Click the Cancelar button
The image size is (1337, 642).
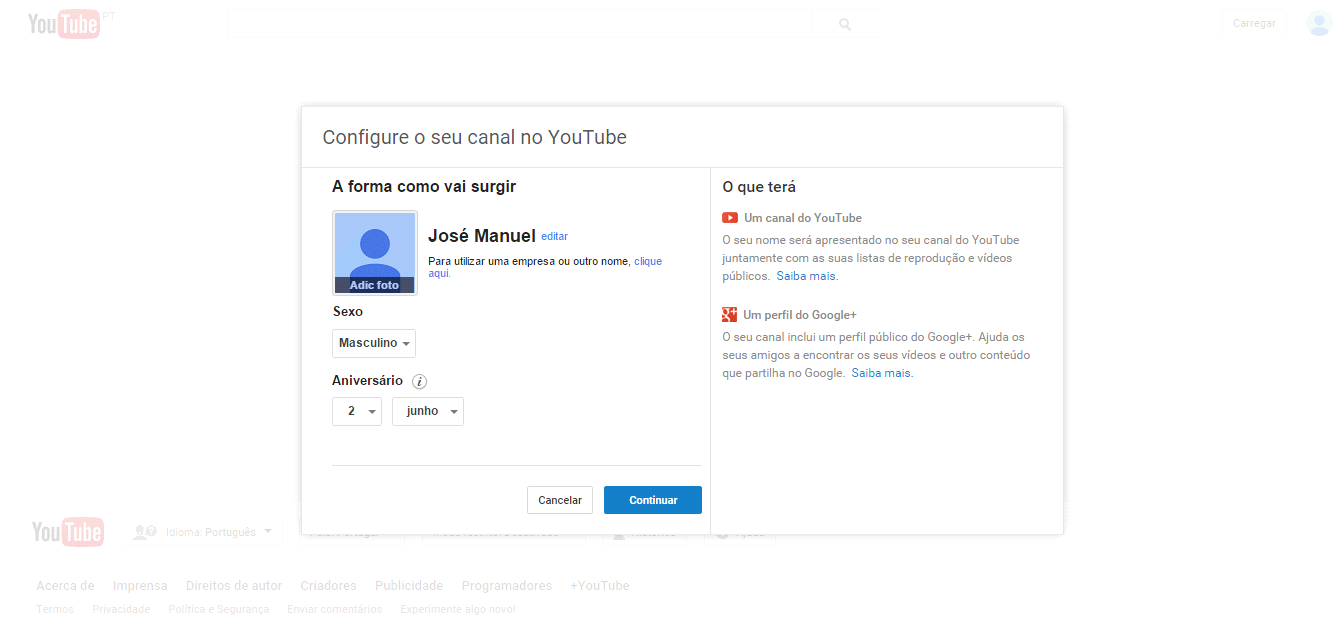560,500
